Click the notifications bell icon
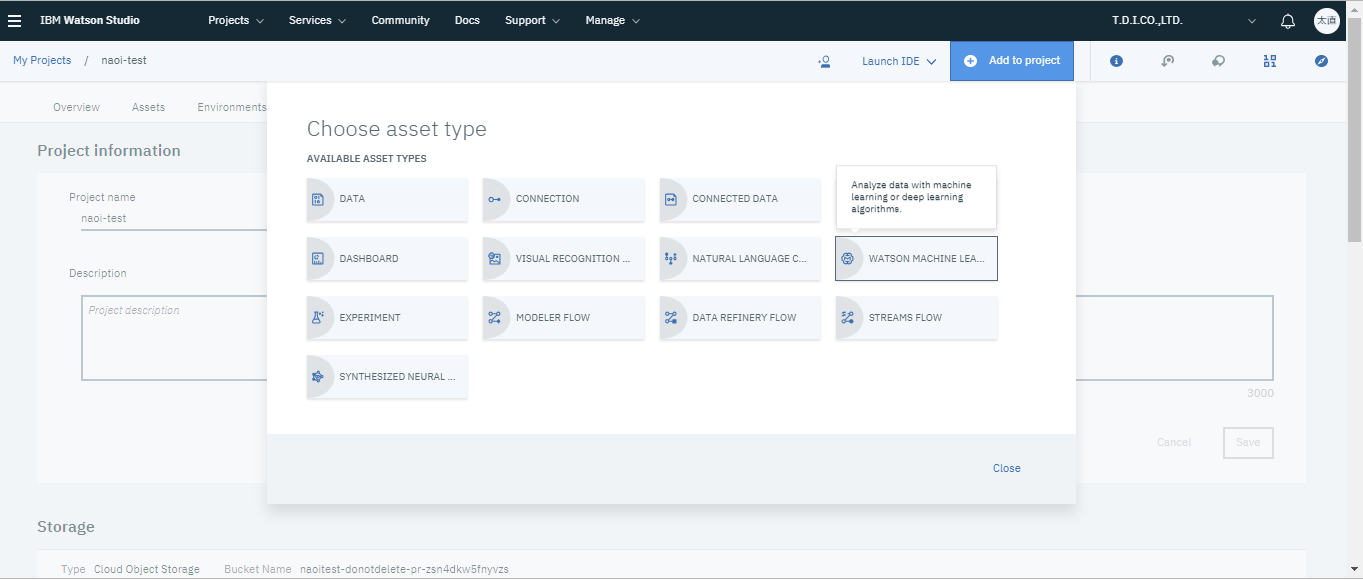The image size is (1363, 581). click(x=1288, y=21)
